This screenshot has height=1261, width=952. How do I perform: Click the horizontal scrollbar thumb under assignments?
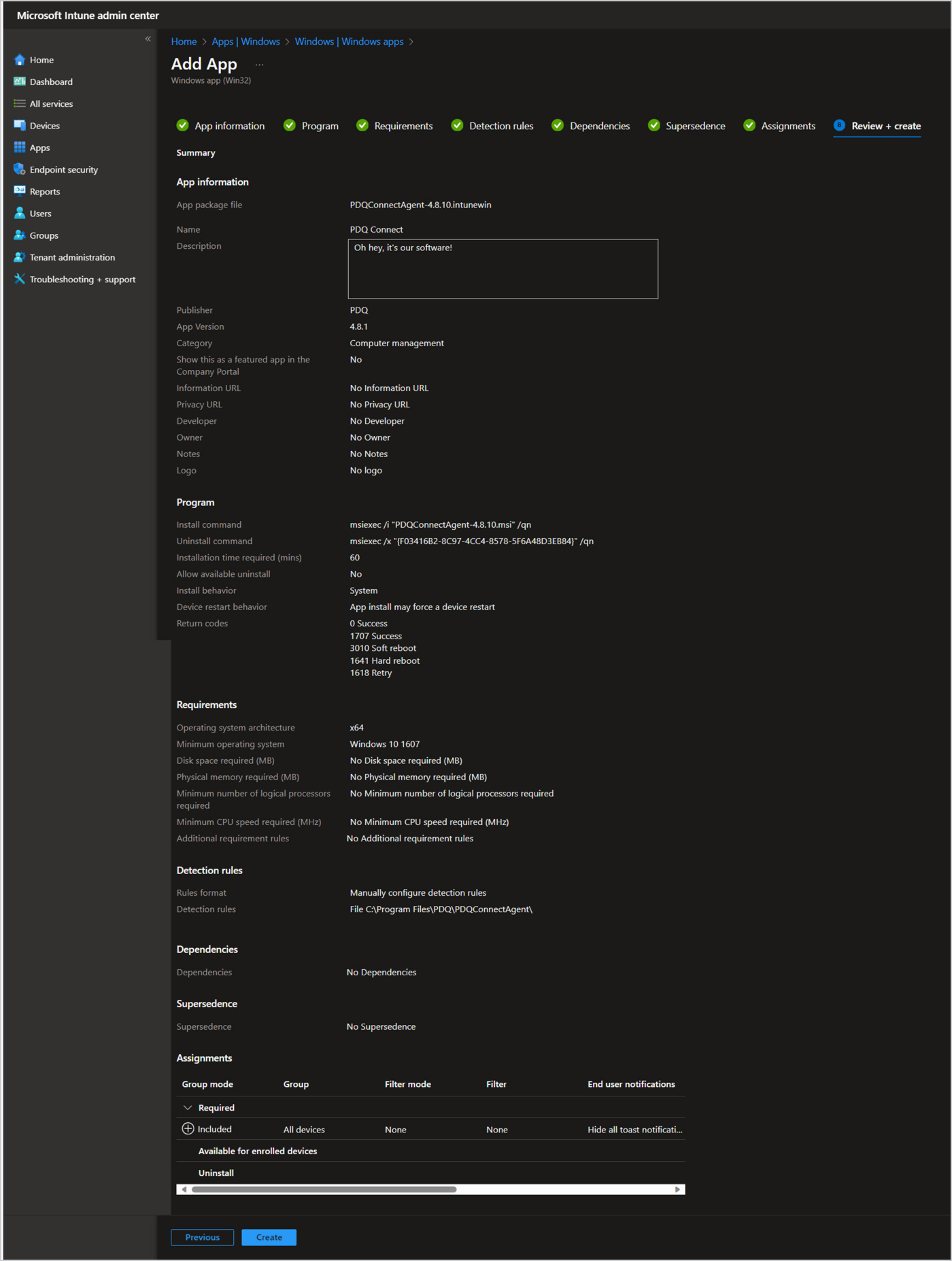(x=324, y=1189)
